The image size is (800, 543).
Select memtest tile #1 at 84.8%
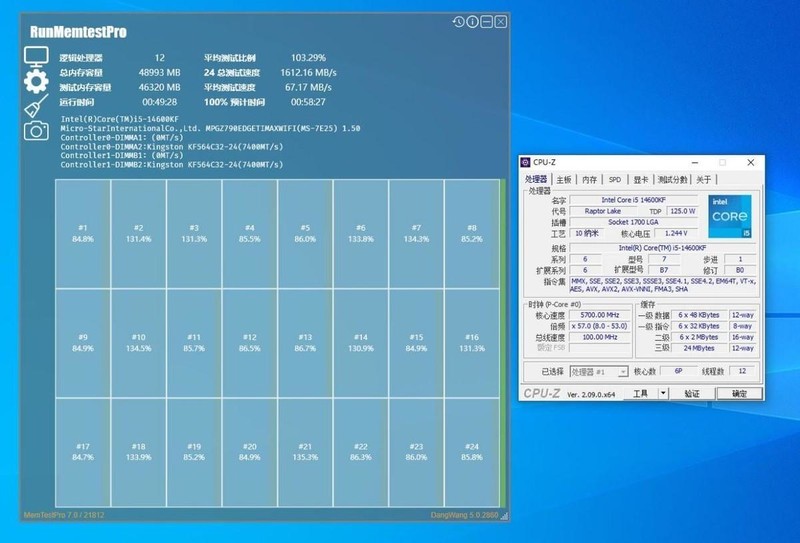tap(83, 234)
